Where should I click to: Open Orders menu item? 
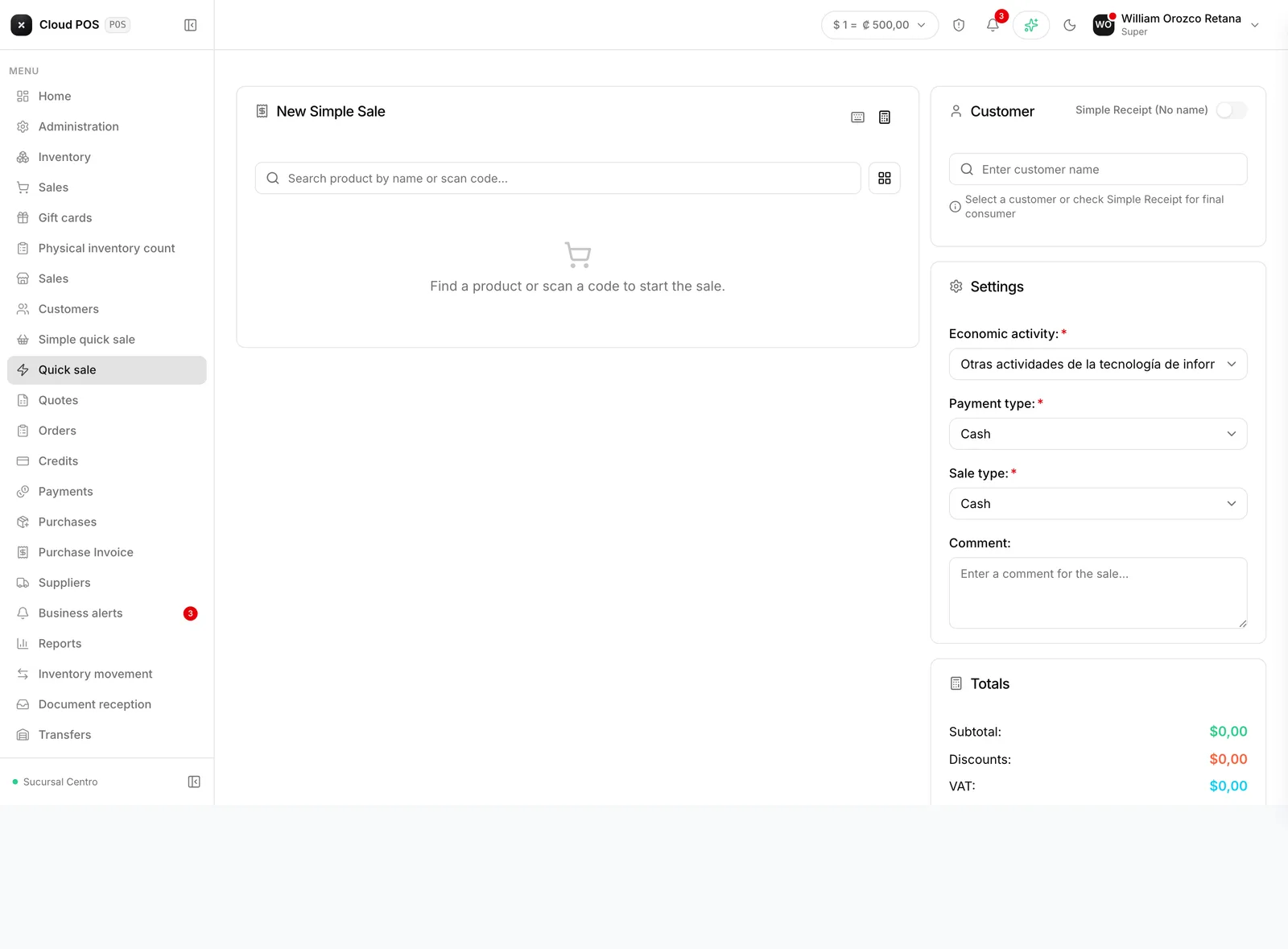(x=107, y=431)
